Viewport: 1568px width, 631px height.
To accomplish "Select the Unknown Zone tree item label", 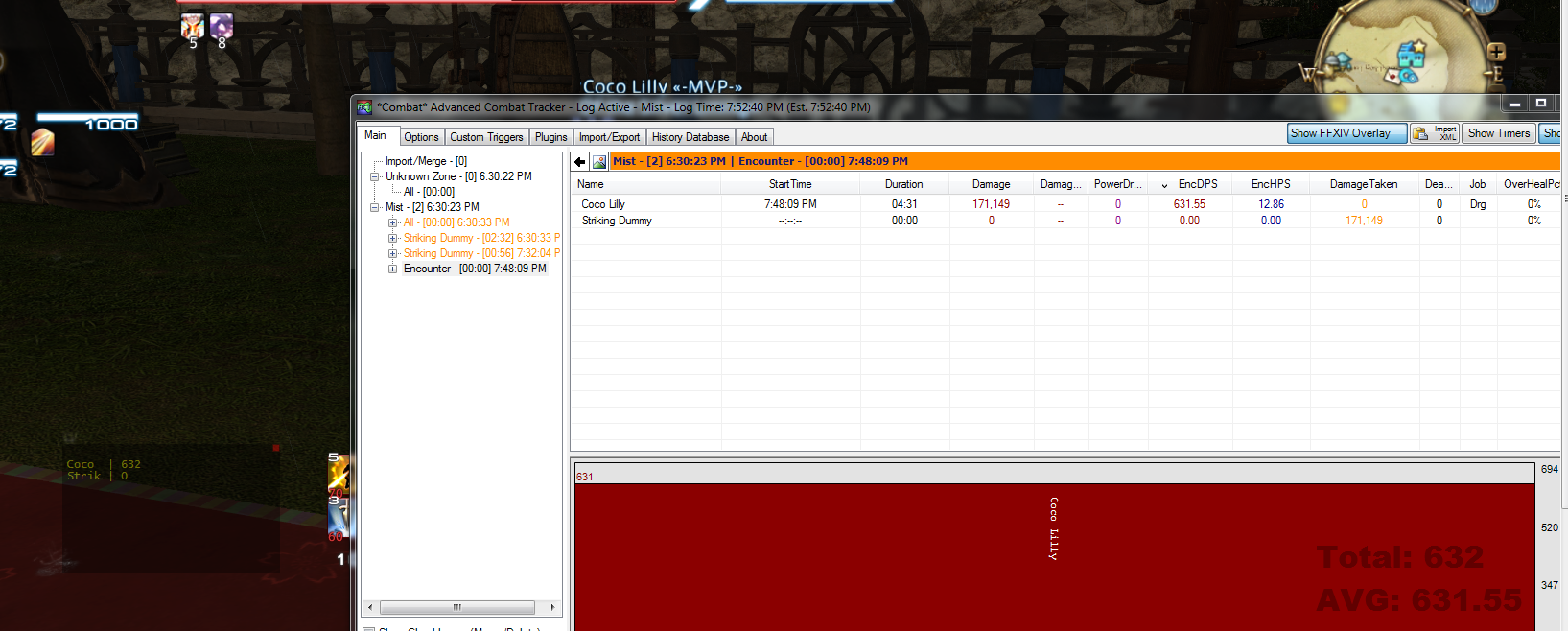I will 458,176.
